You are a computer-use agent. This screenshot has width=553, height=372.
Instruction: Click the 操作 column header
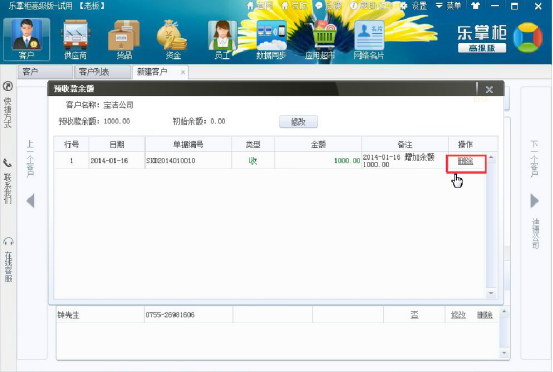tap(465, 145)
